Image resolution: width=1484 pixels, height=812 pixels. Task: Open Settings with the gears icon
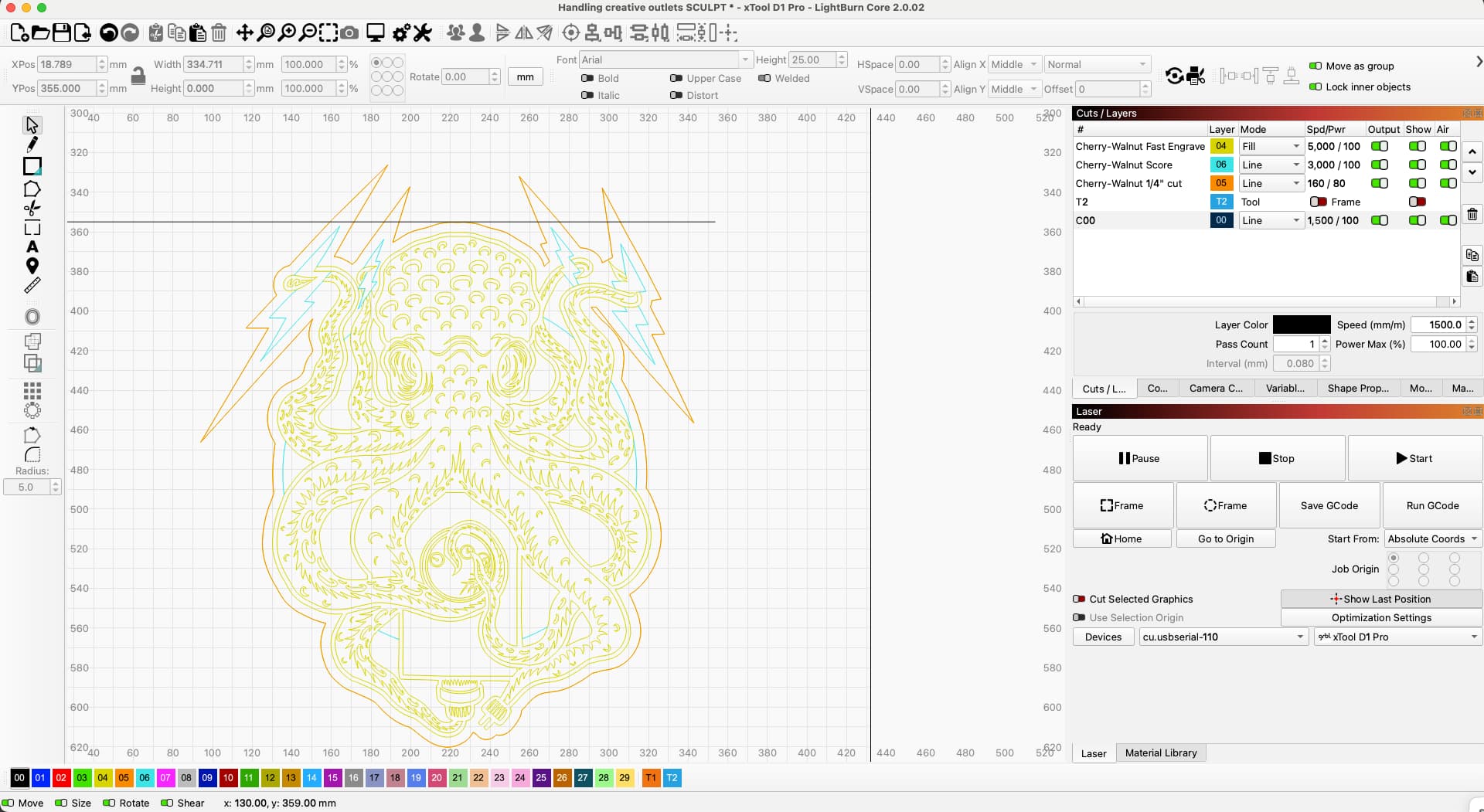(401, 32)
